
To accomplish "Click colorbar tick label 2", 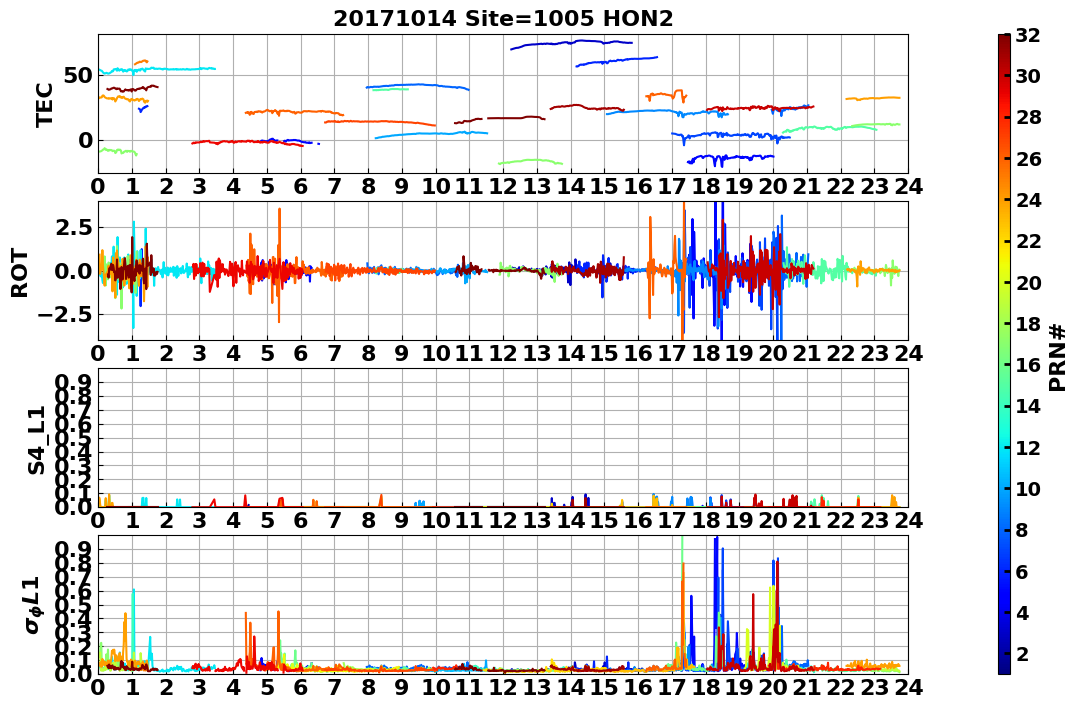I will (1022, 653).
